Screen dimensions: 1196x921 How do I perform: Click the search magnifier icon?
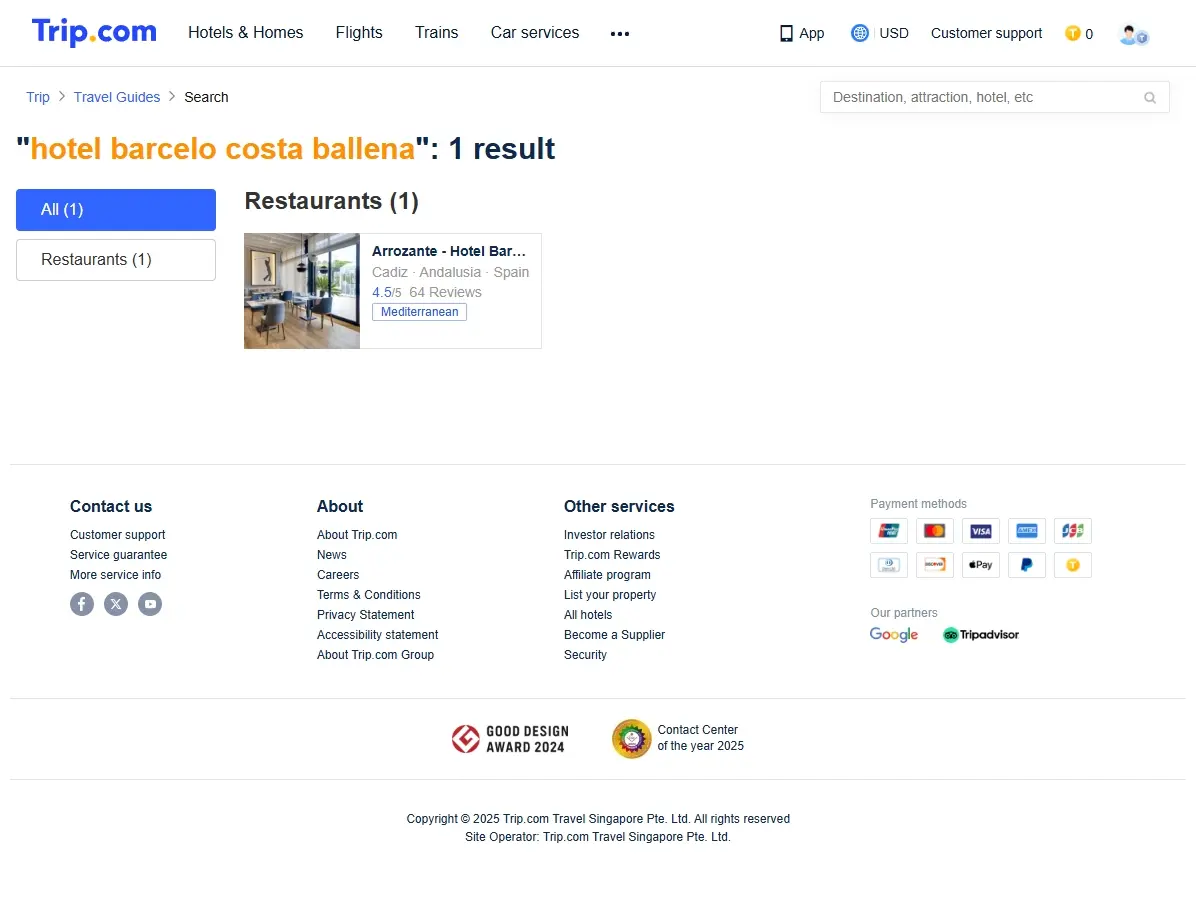pos(1149,98)
